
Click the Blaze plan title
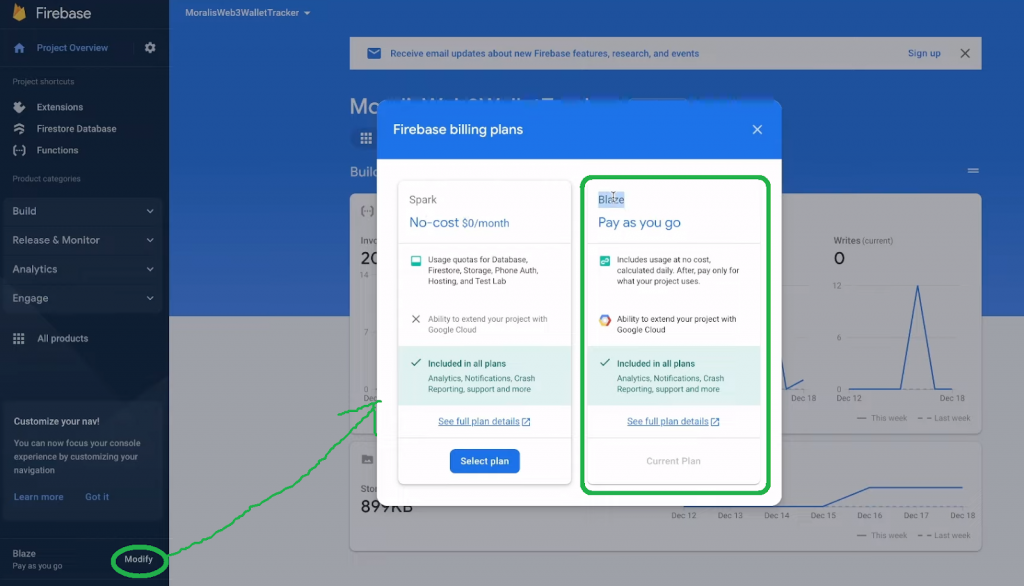(x=611, y=199)
